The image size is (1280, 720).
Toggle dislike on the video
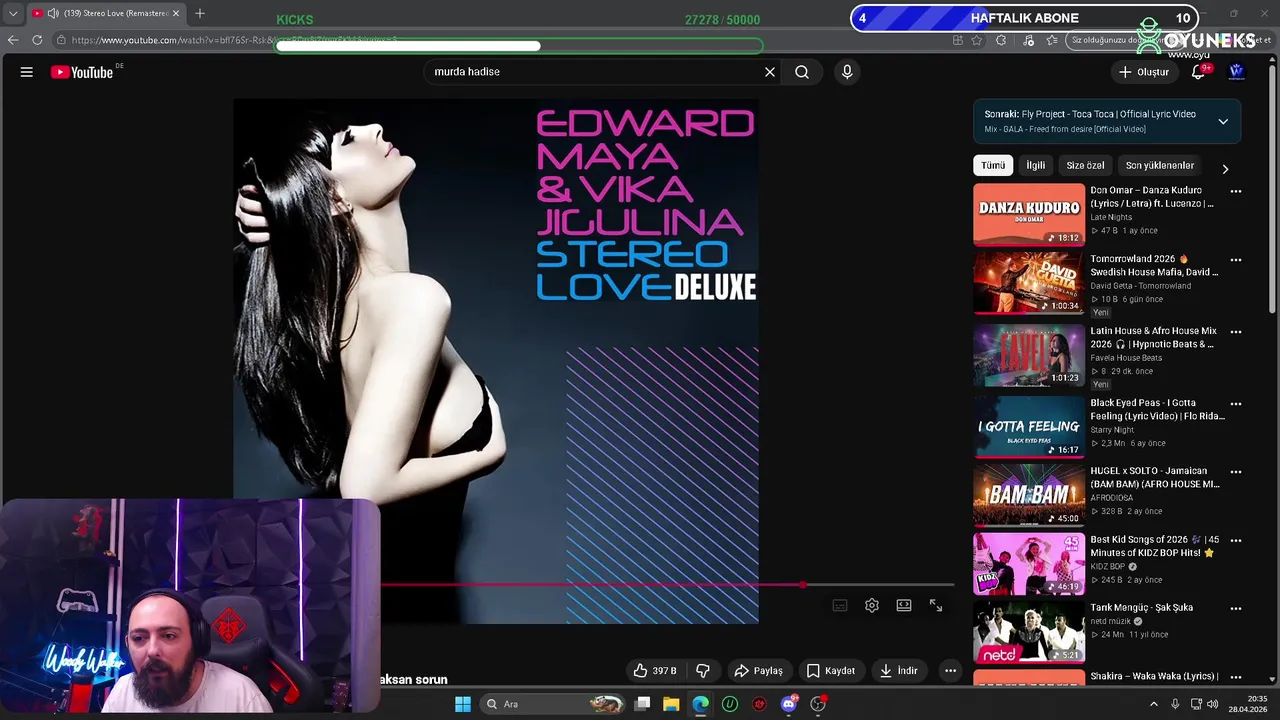pos(703,671)
